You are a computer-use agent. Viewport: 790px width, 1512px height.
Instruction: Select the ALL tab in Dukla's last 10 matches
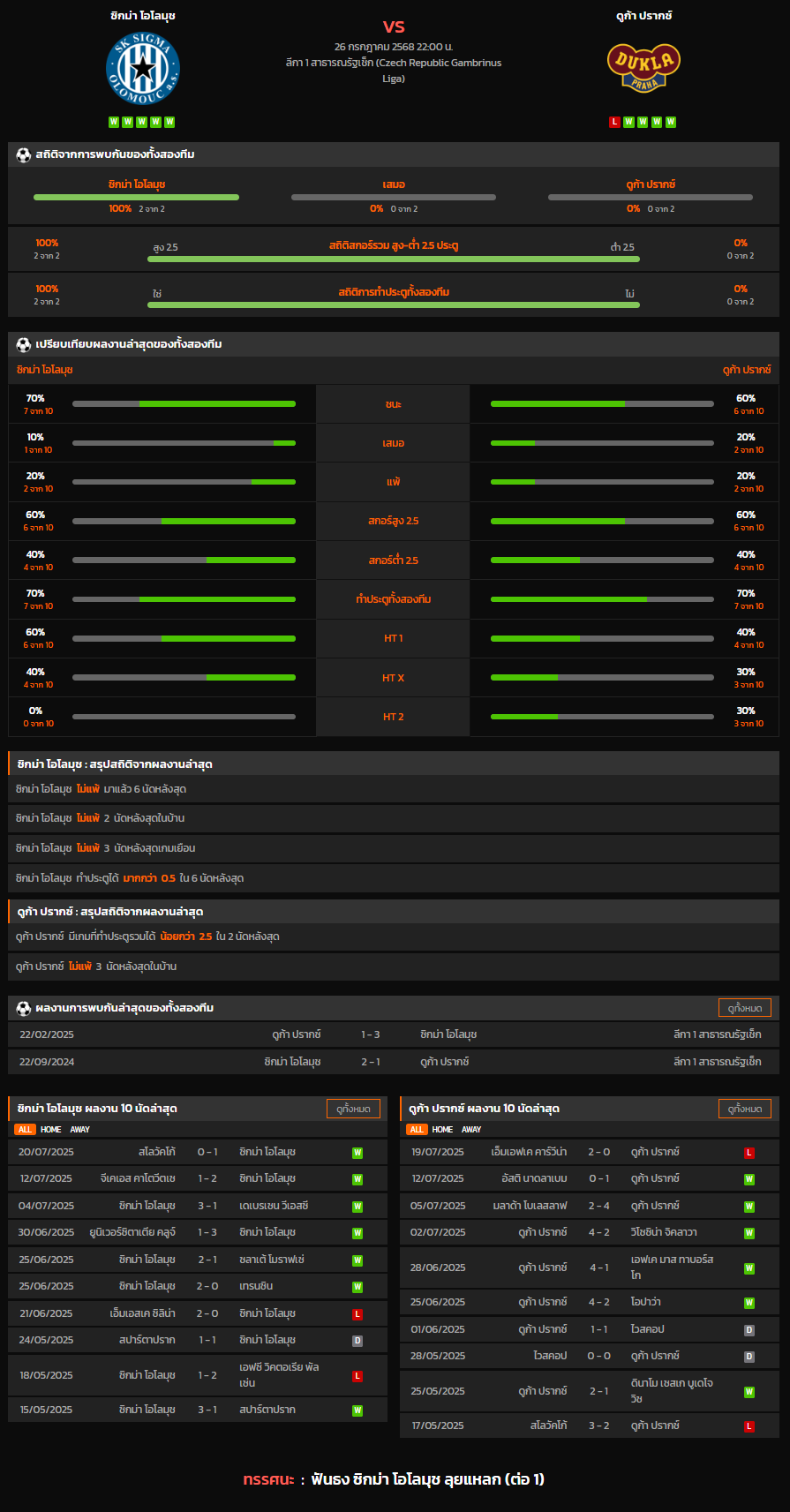tap(417, 1130)
